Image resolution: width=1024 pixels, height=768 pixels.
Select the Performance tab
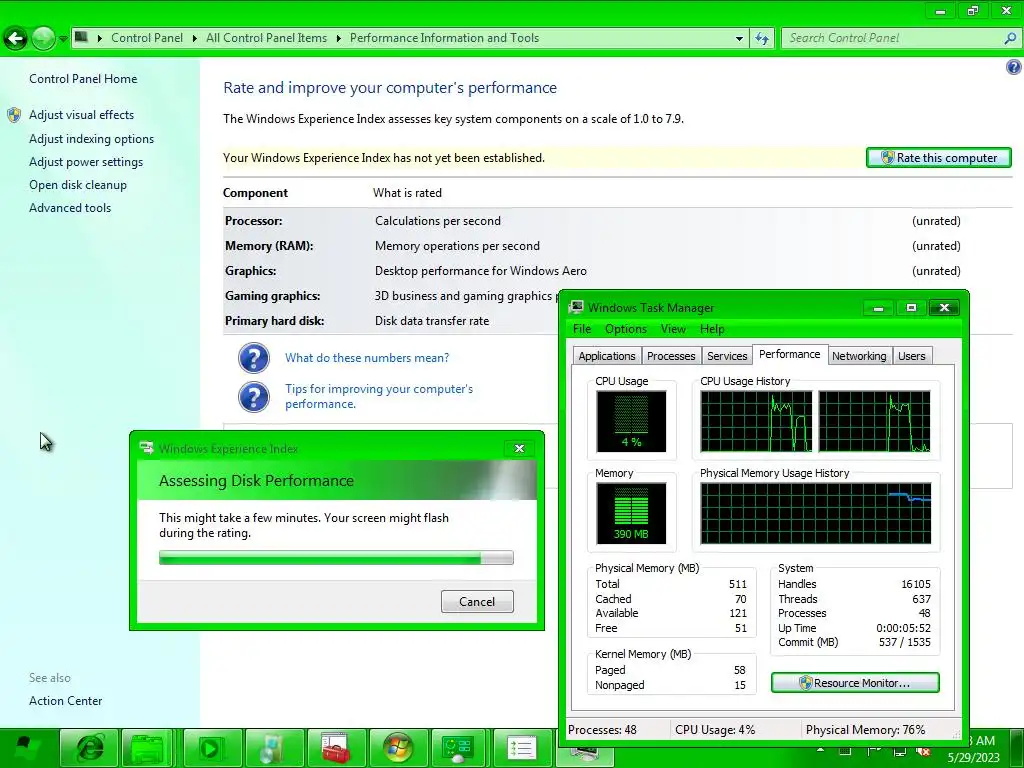790,354
